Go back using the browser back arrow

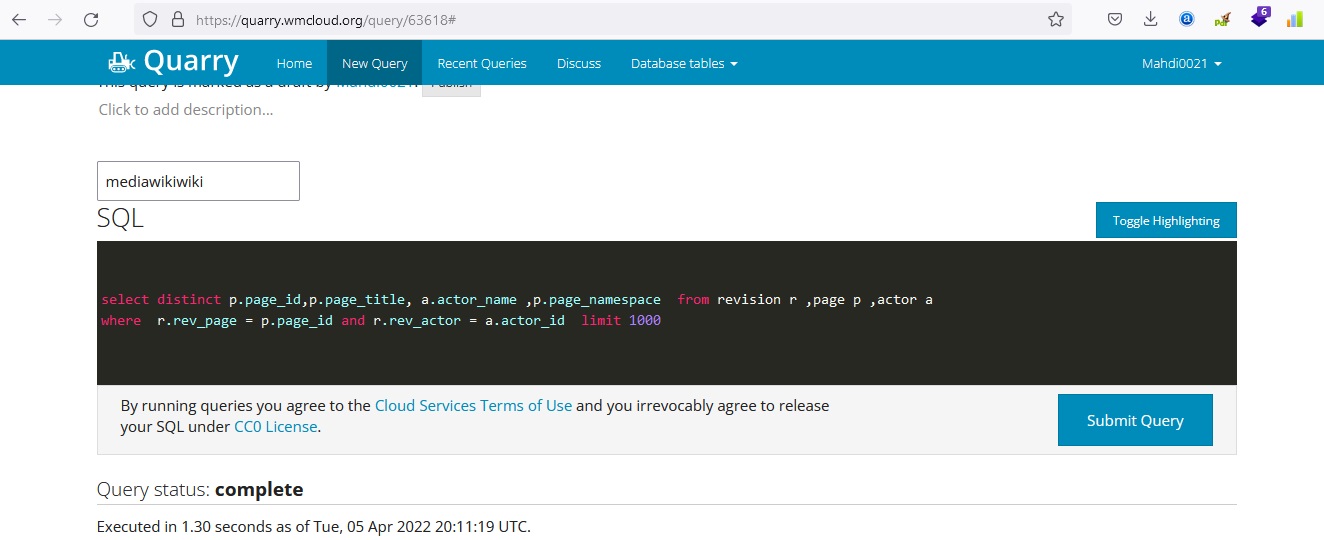click(19, 19)
